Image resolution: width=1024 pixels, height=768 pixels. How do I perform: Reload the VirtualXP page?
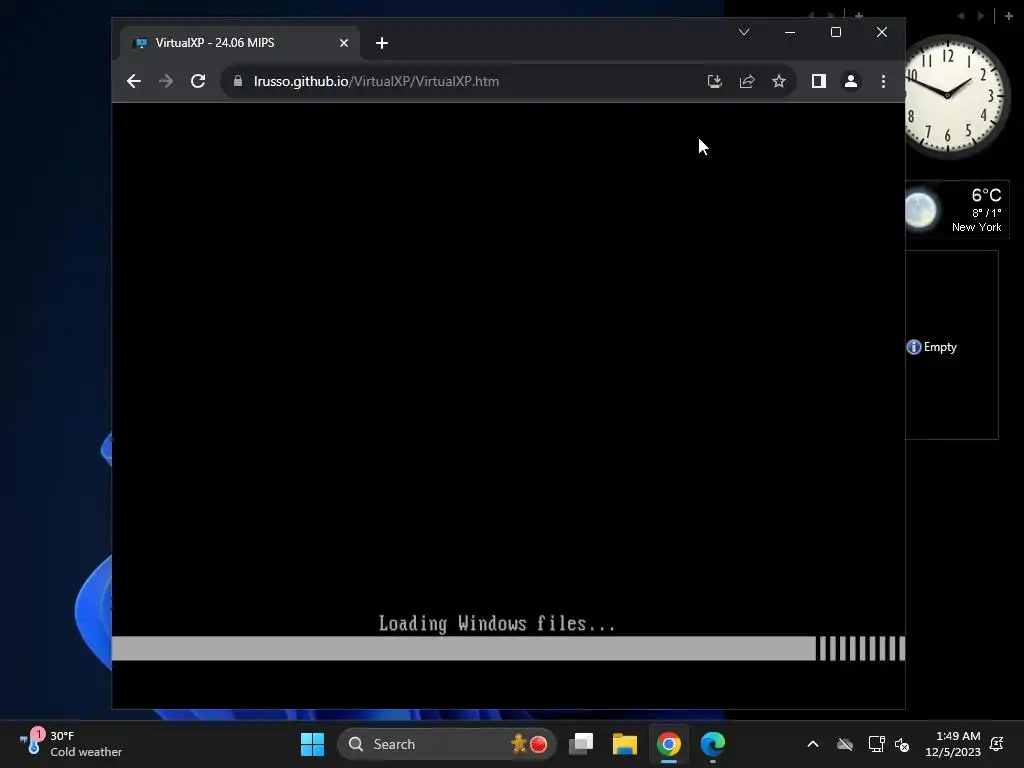point(198,81)
